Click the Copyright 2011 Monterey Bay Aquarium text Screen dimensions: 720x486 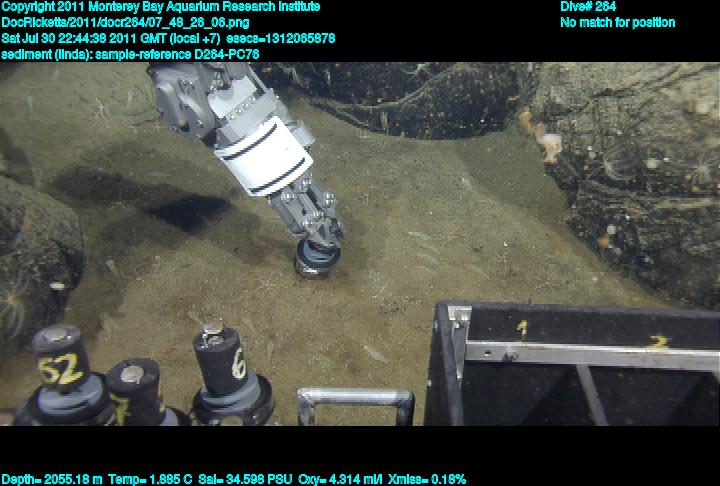click(x=160, y=7)
